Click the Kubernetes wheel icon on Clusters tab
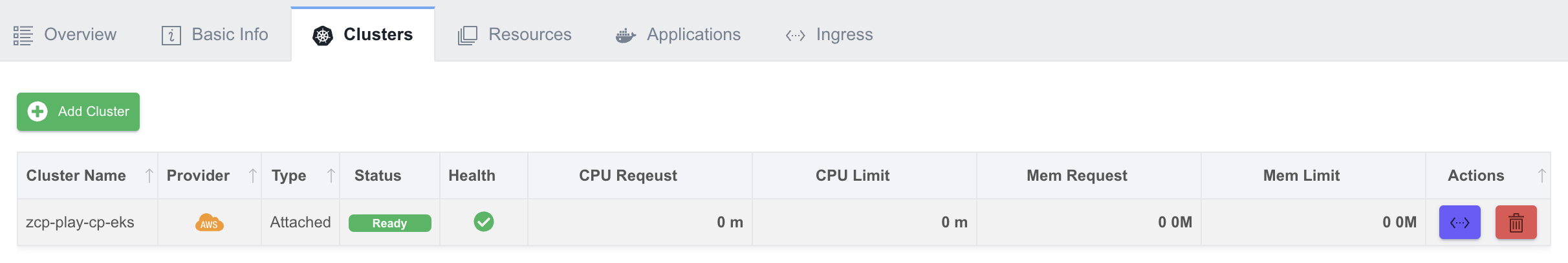 point(323,36)
